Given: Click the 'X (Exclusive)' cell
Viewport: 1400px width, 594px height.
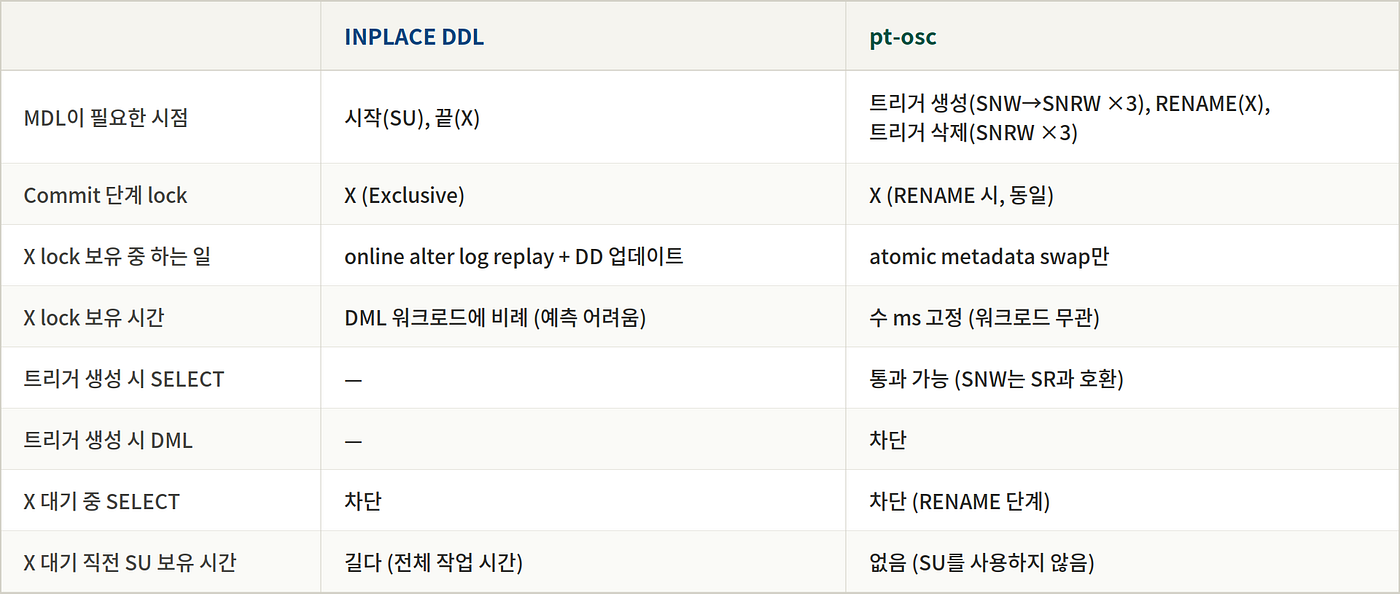Looking at the screenshot, I should tap(404, 195).
